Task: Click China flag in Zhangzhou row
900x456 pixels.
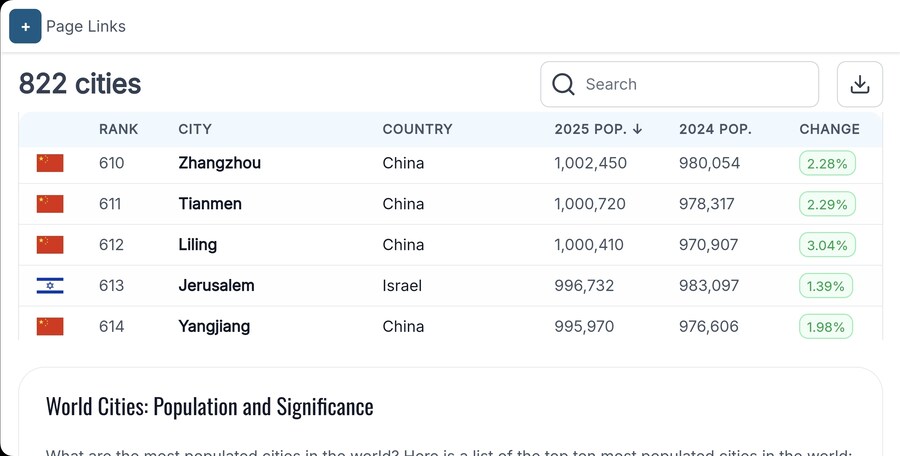Action: [50, 163]
